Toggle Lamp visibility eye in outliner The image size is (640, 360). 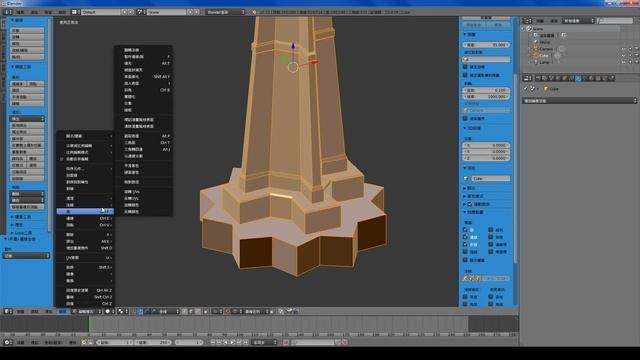[x=623, y=62]
